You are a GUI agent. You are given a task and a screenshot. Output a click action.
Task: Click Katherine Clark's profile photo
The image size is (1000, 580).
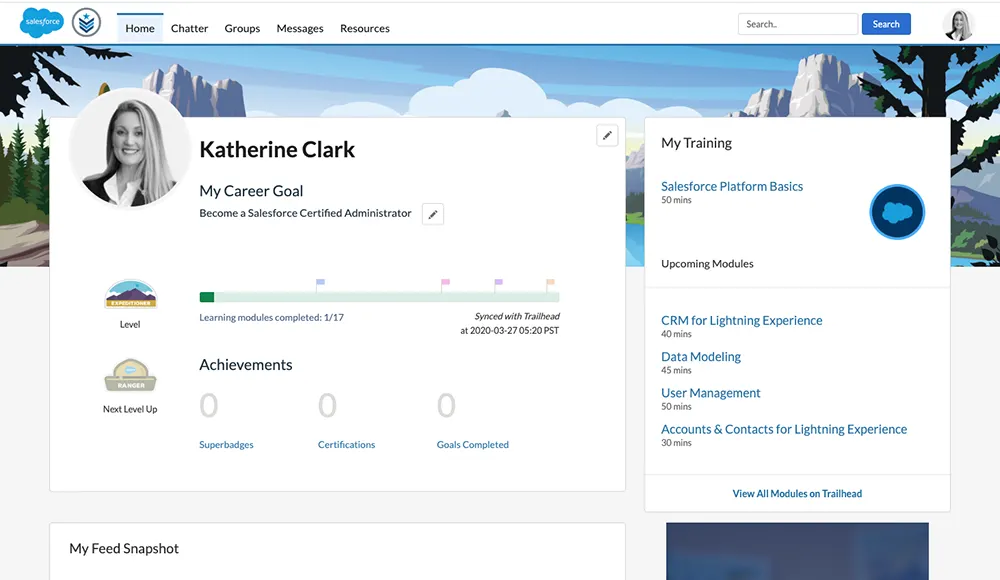130,149
